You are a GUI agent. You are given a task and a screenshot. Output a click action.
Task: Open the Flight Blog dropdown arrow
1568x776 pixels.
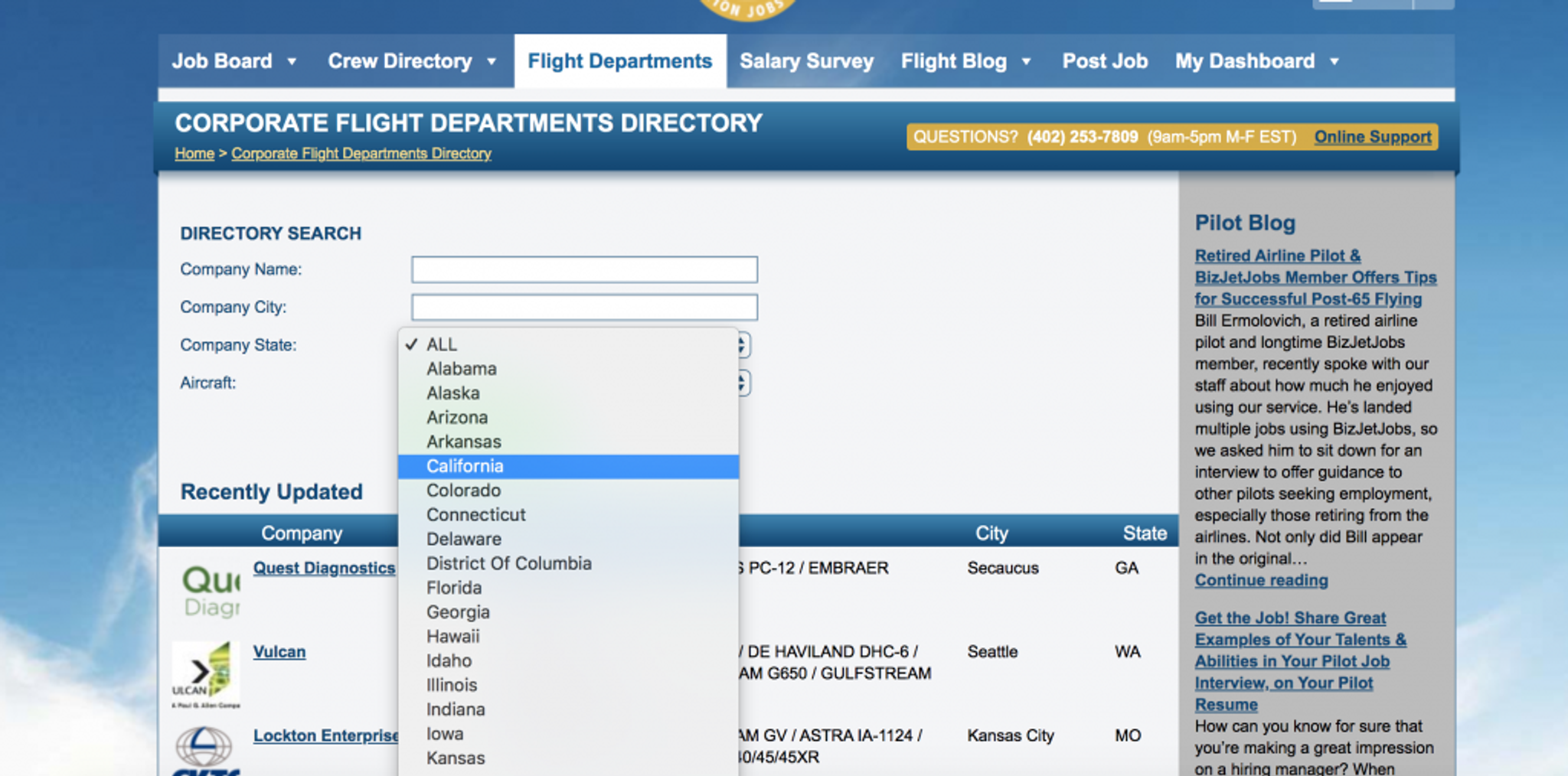[x=1027, y=61]
